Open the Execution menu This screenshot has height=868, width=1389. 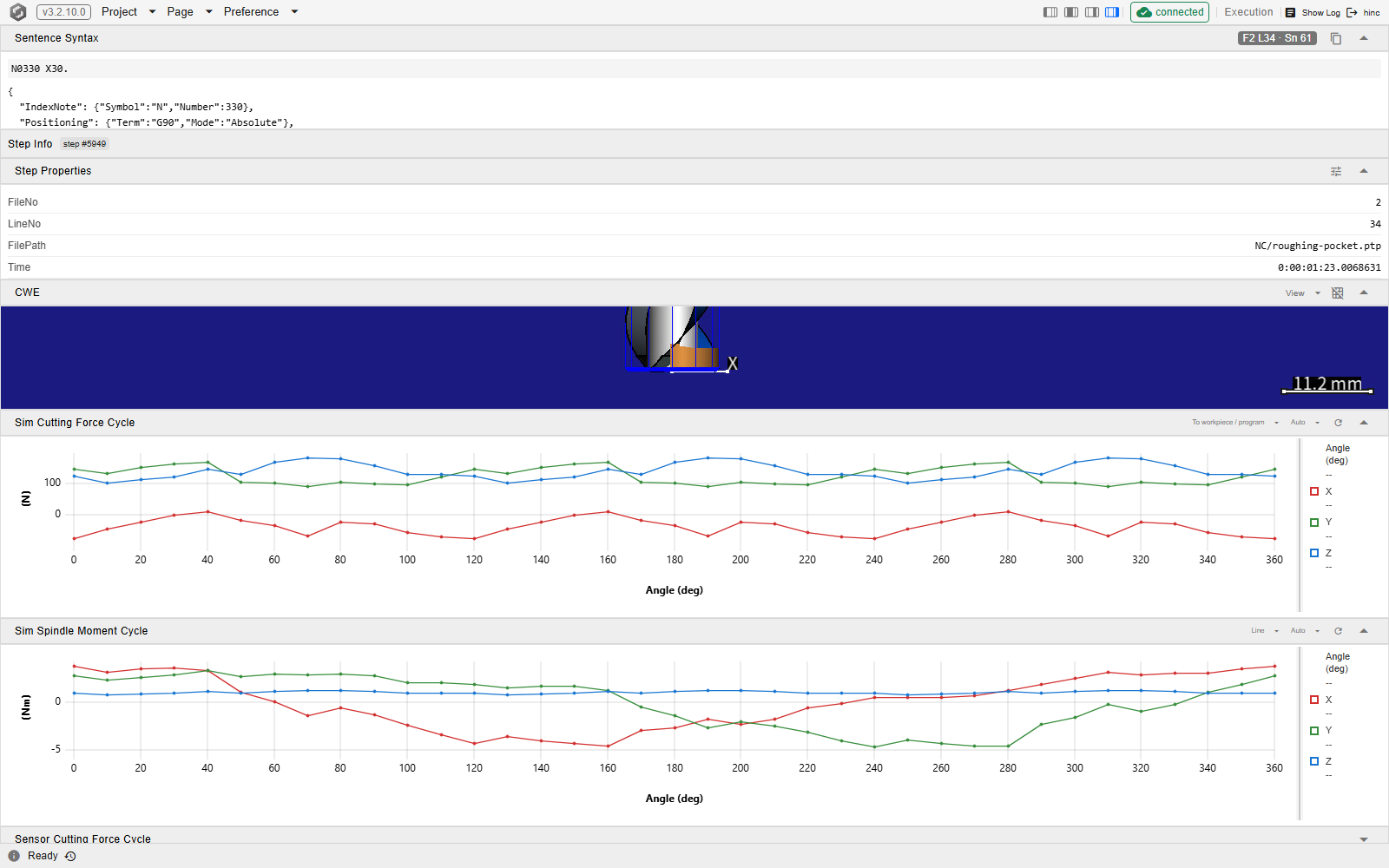[x=1248, y=12]
